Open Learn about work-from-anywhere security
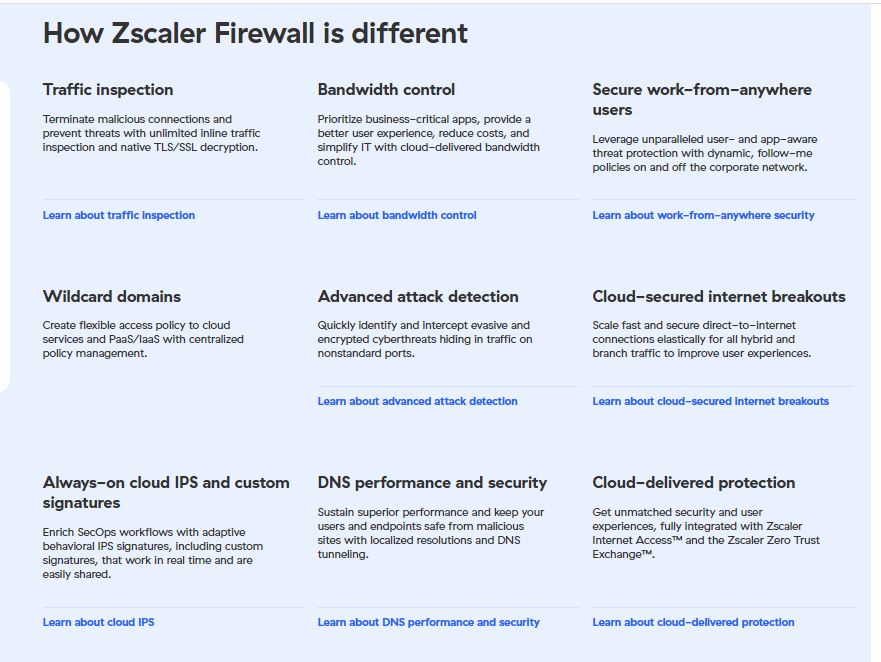The image size is (881, 662). pos(703,215)
